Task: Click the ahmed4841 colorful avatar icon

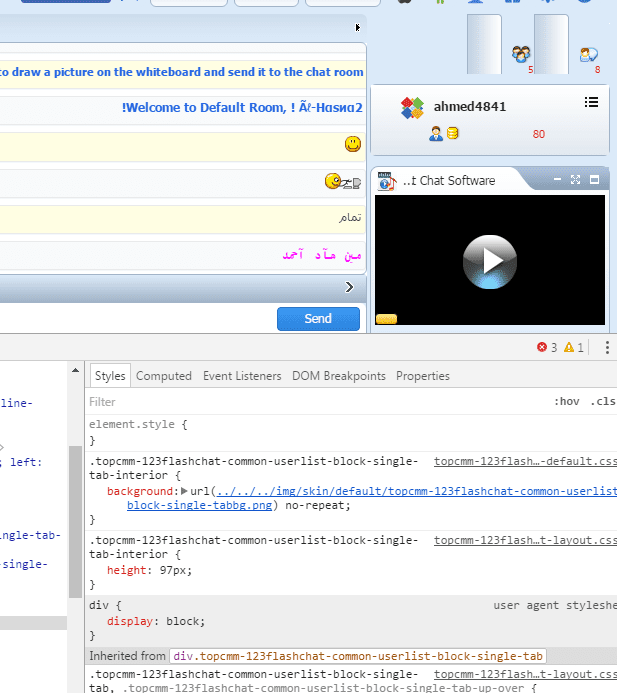Action: point(412,108)
